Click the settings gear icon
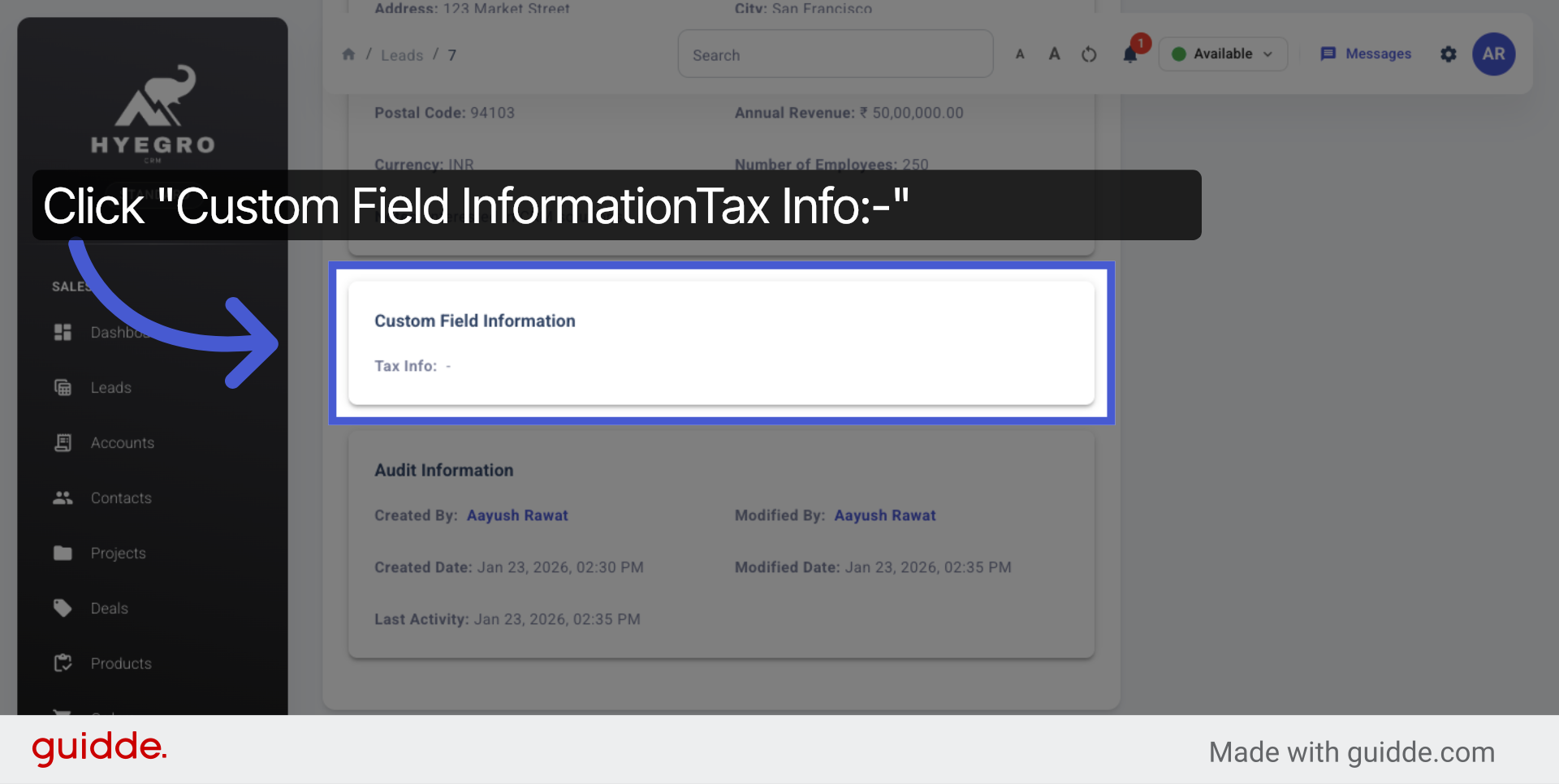The width and height of the screenshot is (1559, 784). [1449, 54]
